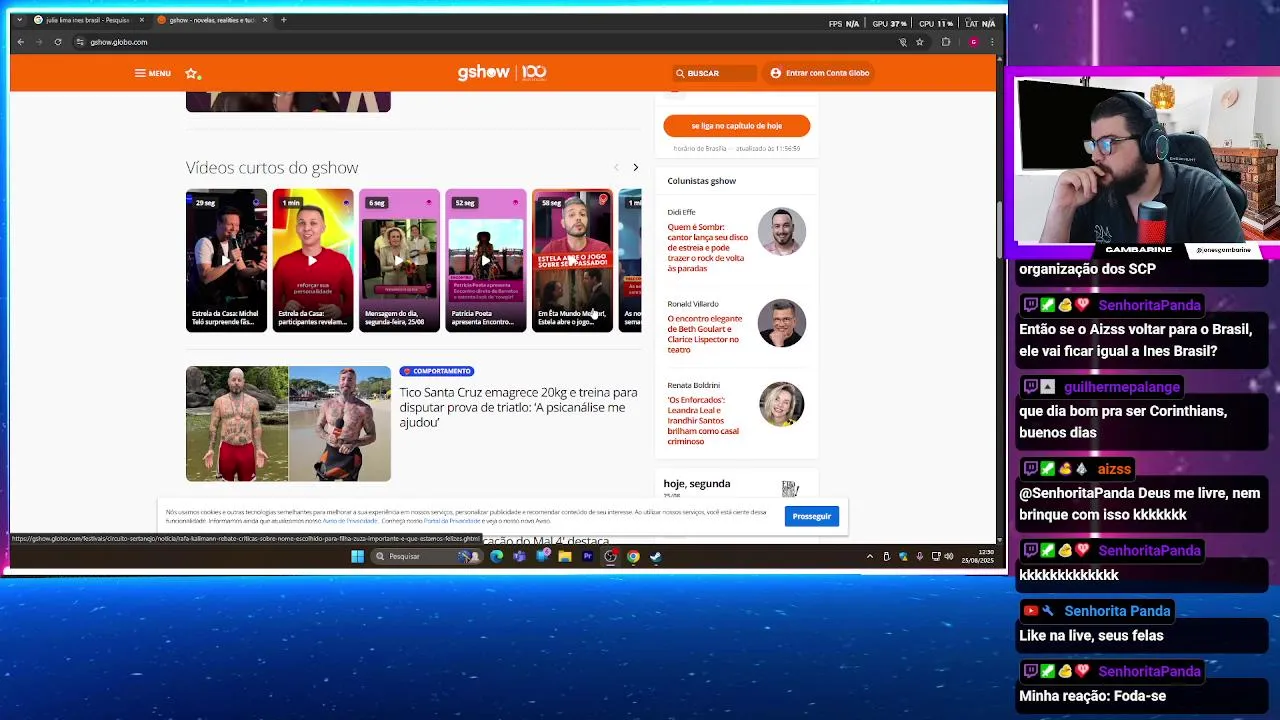
Task: Click 'se liga no capítulo de hoje' button
Action: click(736, 126)
